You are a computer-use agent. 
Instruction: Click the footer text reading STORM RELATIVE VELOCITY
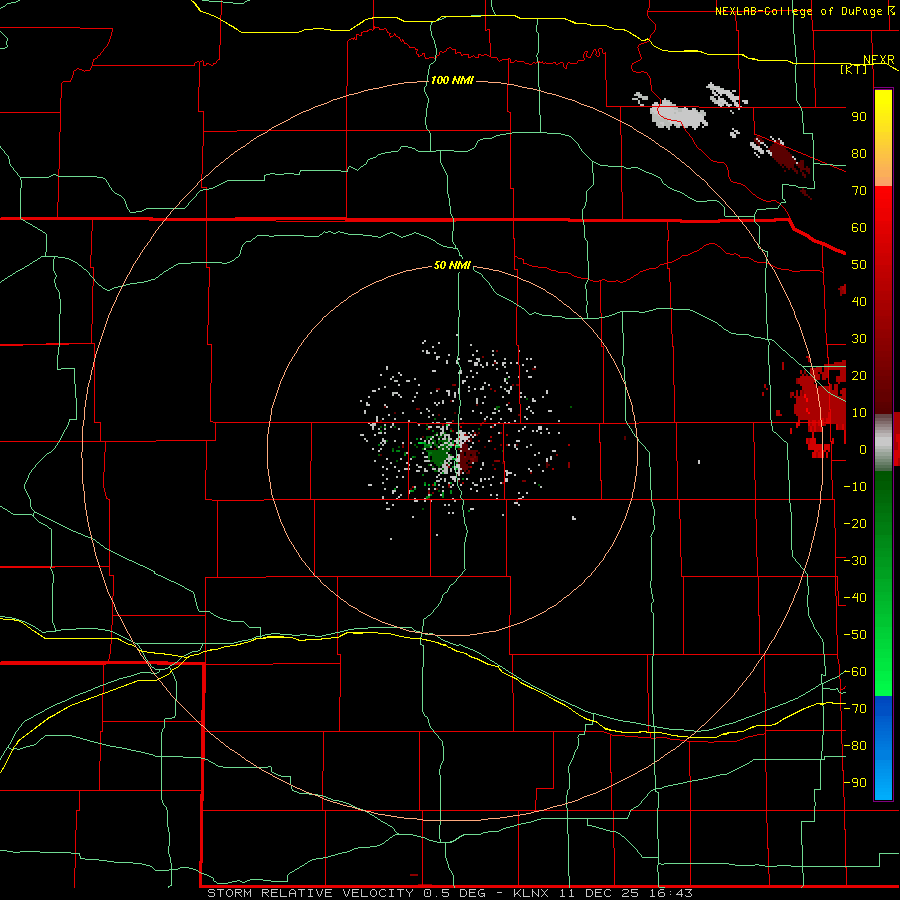click(310, 893)
